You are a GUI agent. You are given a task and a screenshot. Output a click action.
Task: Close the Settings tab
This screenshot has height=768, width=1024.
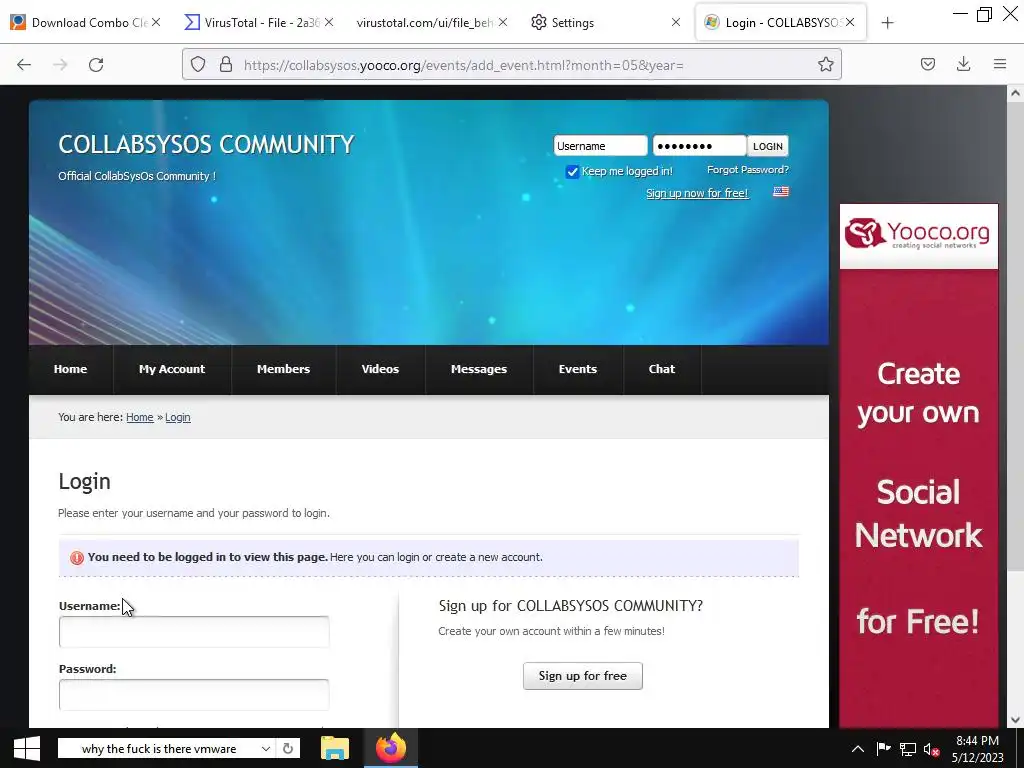point(676,22)
